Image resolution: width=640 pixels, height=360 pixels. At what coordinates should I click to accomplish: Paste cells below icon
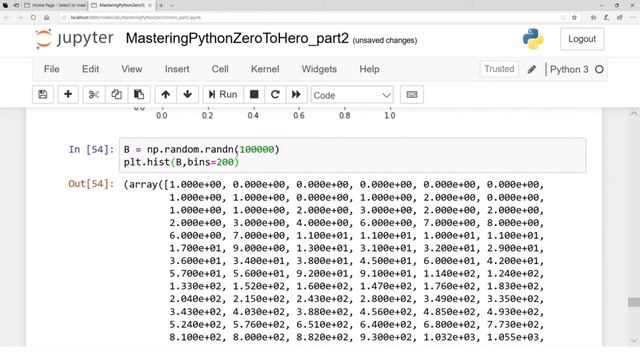pyautogui.click(x=139, y=95)
